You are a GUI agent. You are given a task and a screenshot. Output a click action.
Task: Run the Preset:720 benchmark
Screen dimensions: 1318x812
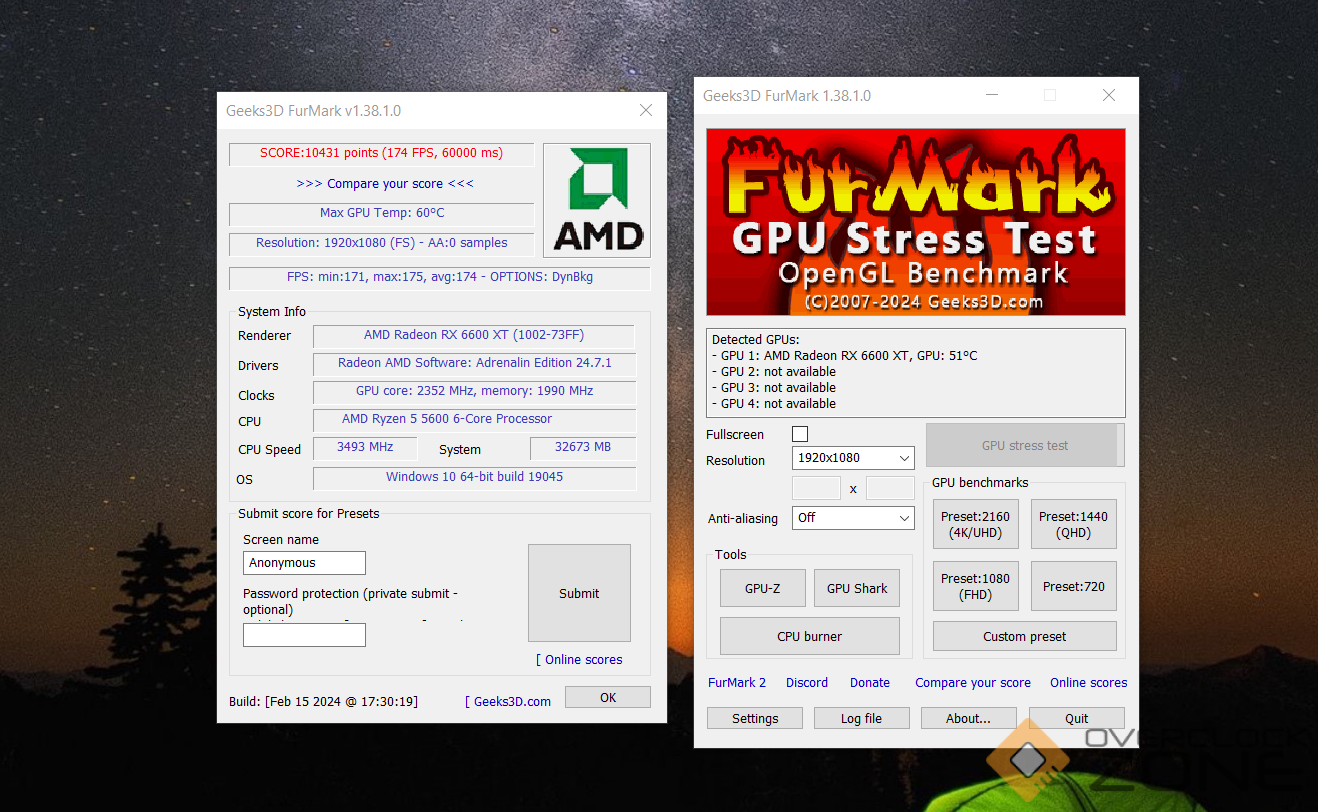click(x=1073, y=586)
